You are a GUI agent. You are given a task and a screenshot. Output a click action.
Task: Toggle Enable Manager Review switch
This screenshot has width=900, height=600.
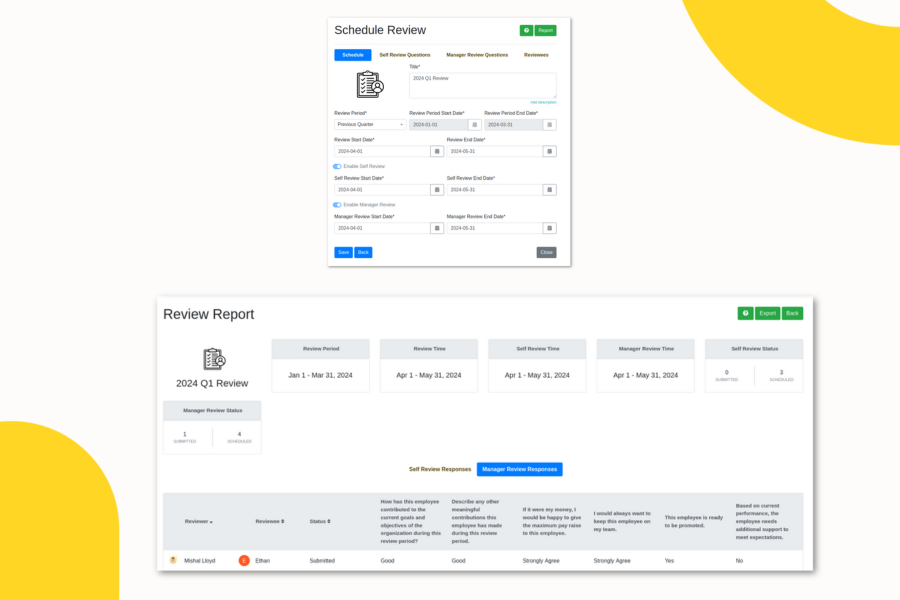click(338, 205)
